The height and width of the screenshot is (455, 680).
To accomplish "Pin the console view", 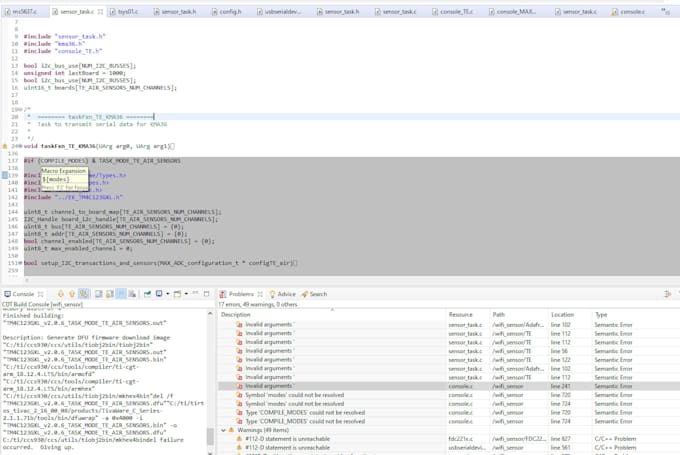I will point(147,294).
